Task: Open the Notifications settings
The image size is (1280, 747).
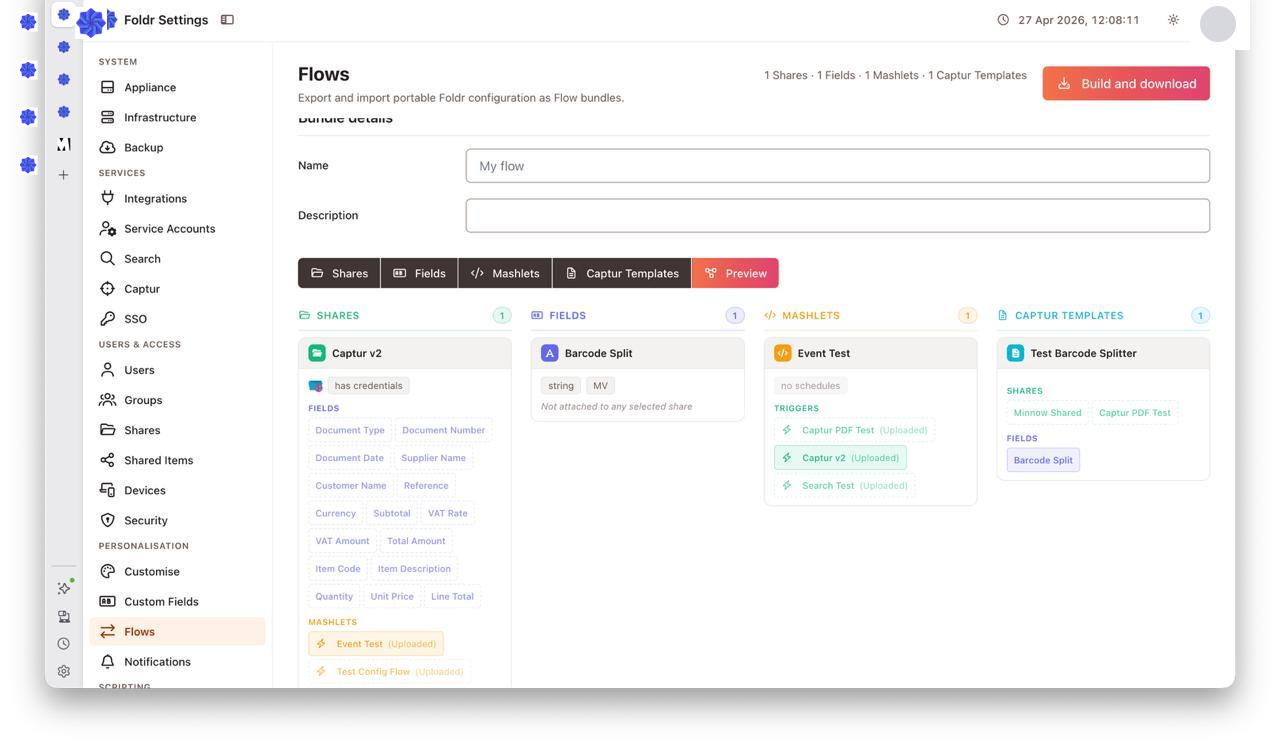Action: 157,662
